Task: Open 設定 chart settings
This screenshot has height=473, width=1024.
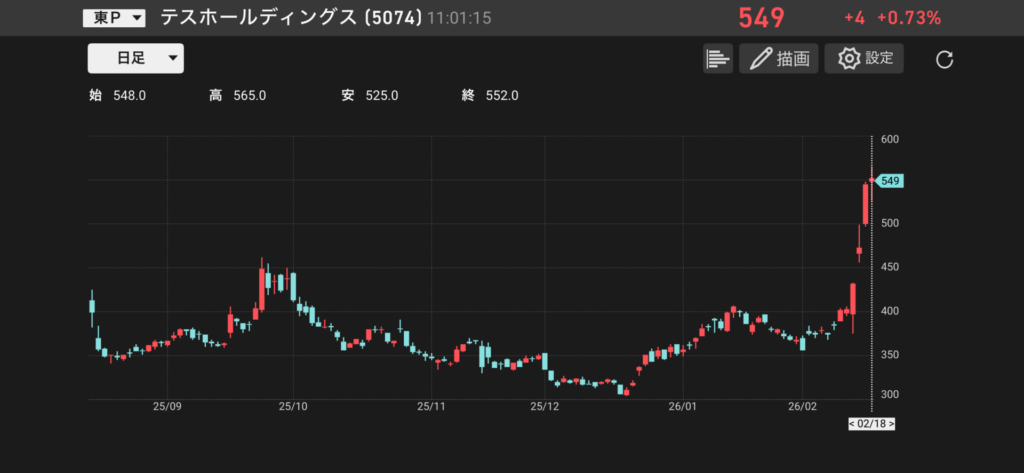Action: coord(864,59)
